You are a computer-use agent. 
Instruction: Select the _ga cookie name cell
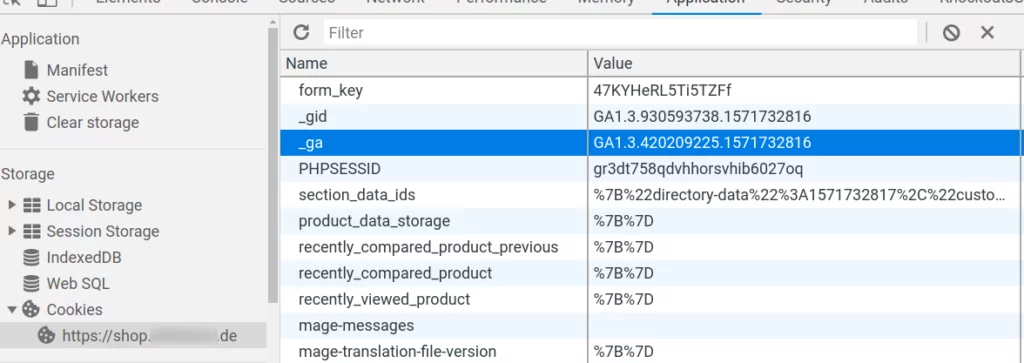point(434,142)
